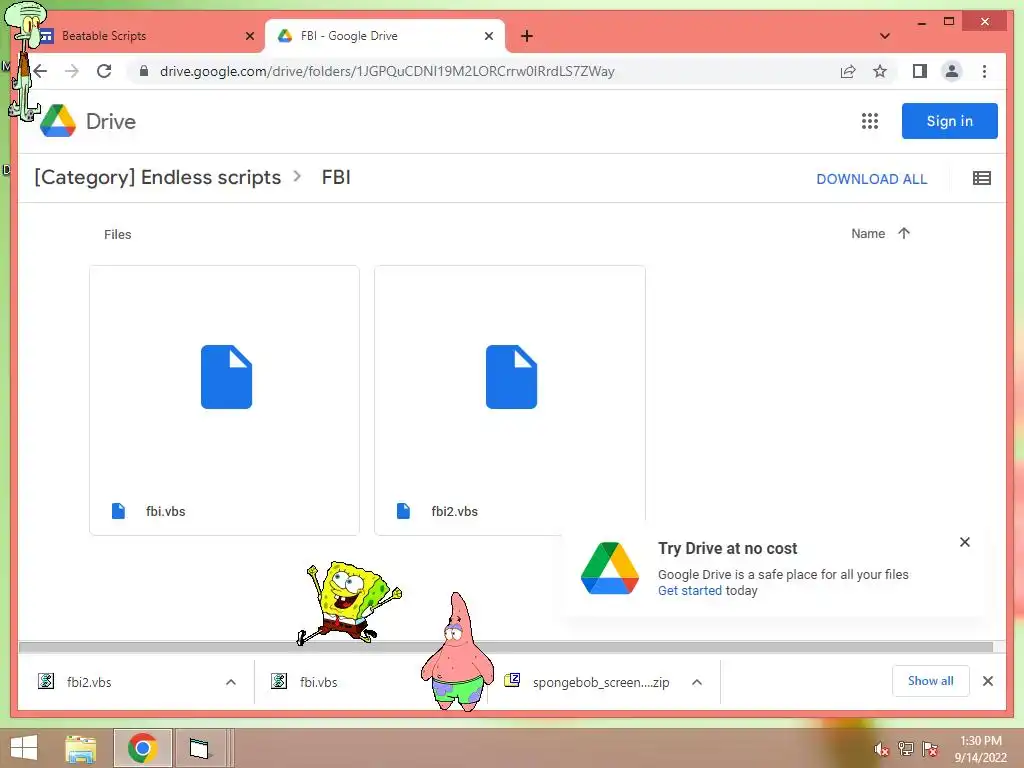This screenshot has width=1024, height=768.
Task: Reload the current page
Action: click(x=104, y=71)
